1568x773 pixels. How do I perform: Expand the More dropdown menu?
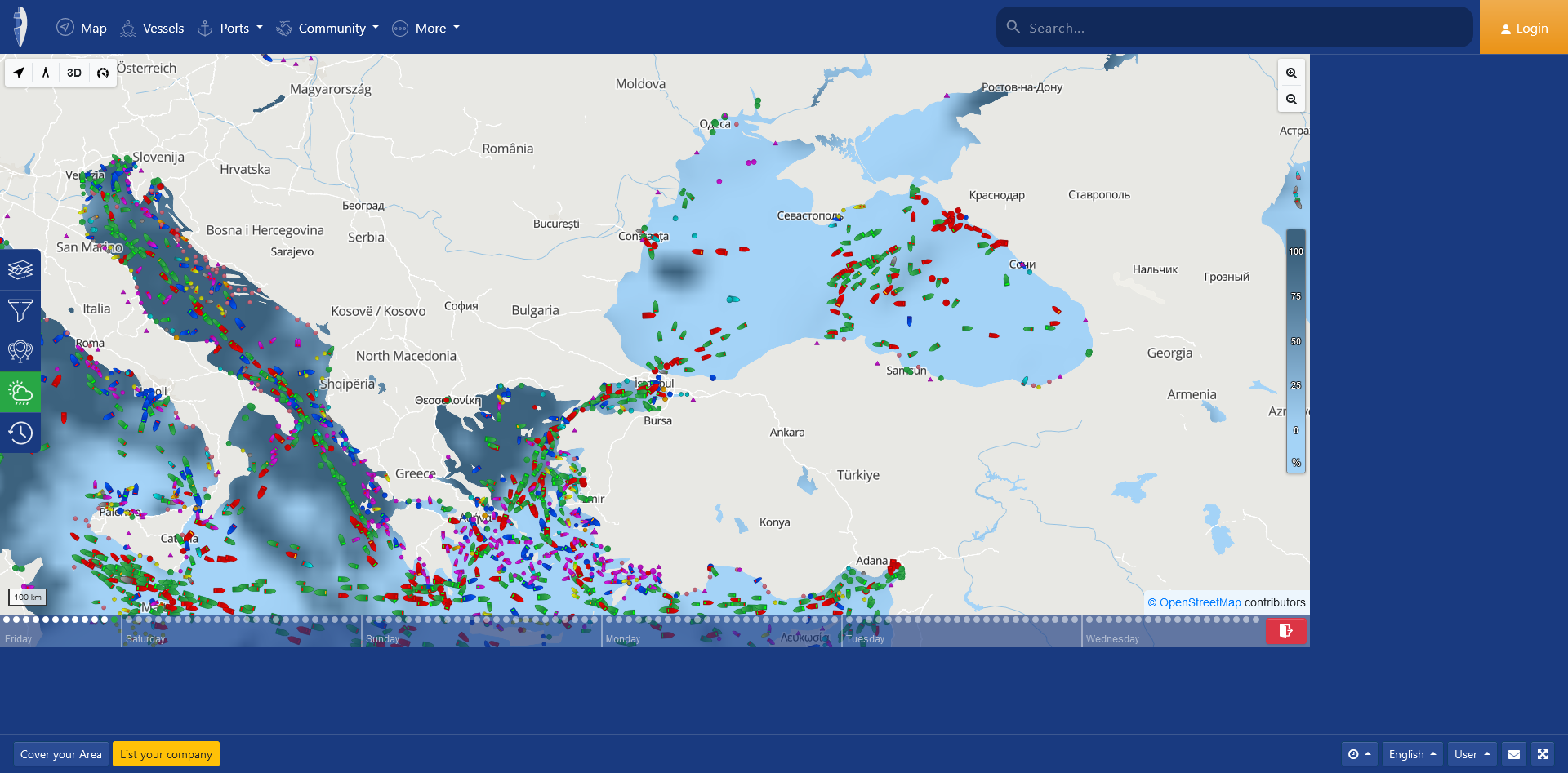pos(425,28)
